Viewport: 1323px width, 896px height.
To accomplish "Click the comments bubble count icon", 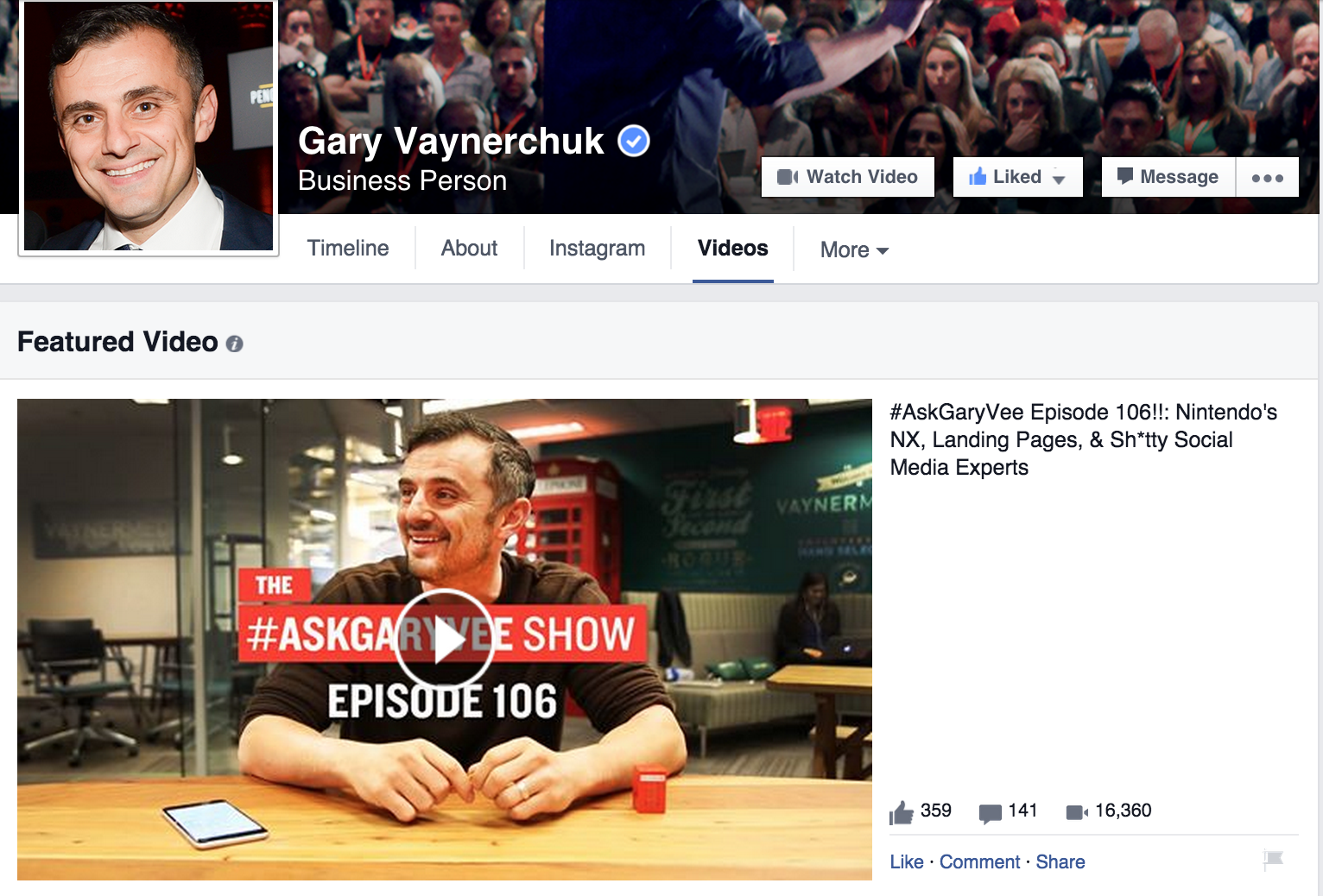I will pyautogui.click(x=990, y=813).
